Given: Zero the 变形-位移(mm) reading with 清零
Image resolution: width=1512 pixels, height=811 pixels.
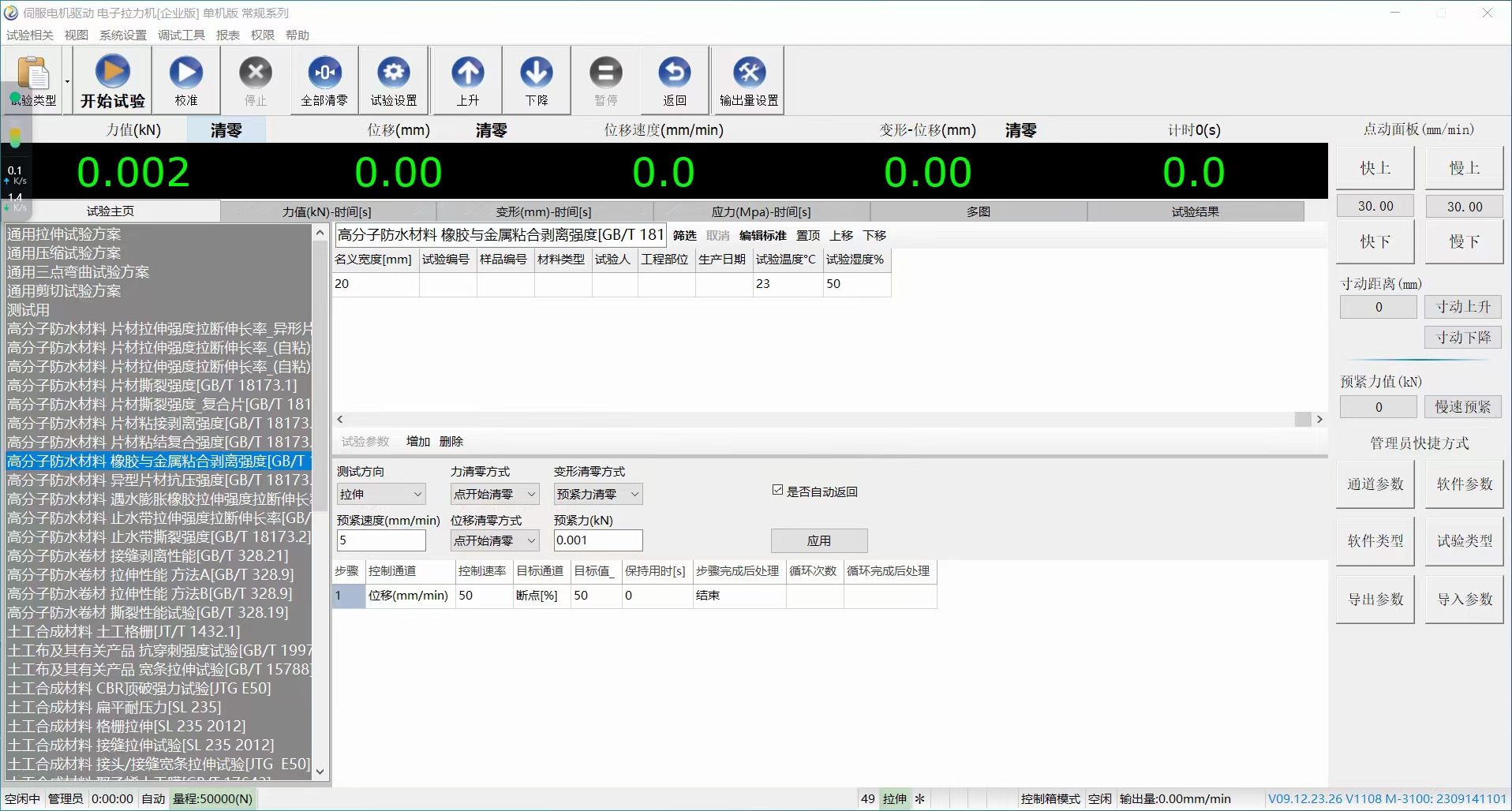Looking at the screenshot, I should coord(1020,130).
